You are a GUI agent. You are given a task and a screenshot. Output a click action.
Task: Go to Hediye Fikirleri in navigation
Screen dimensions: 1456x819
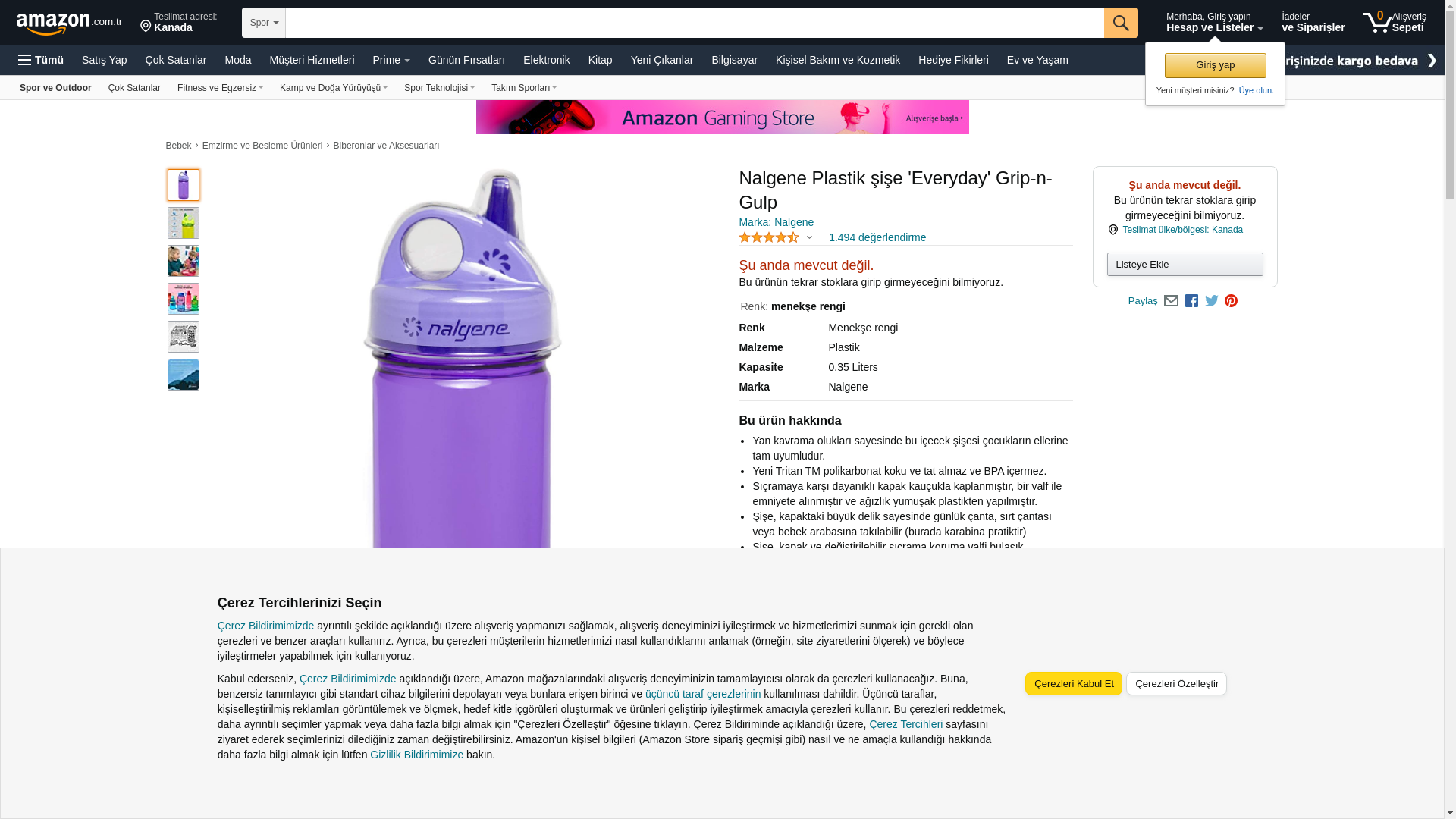[953, 60]
